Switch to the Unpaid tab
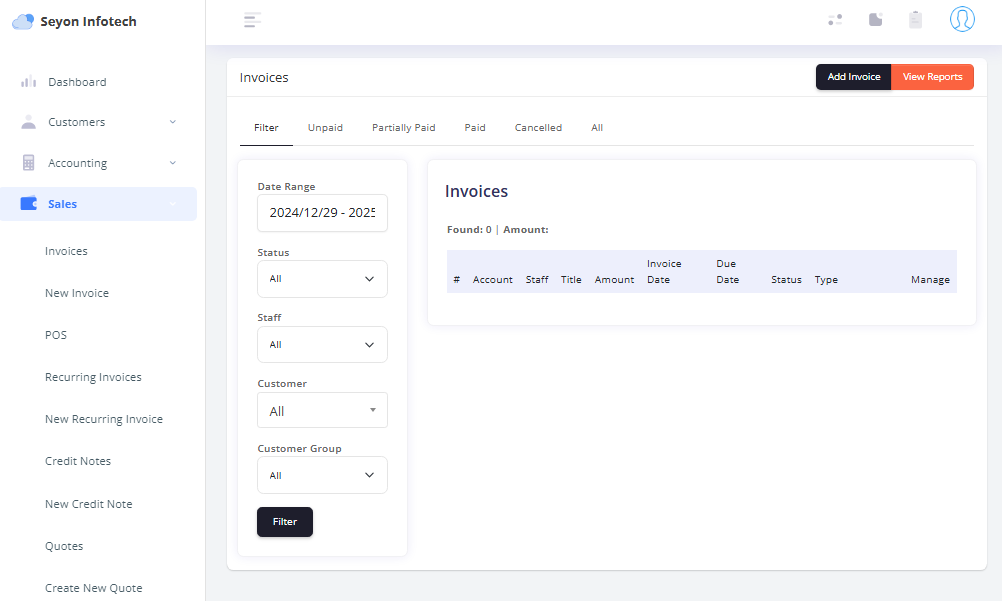 325,128
